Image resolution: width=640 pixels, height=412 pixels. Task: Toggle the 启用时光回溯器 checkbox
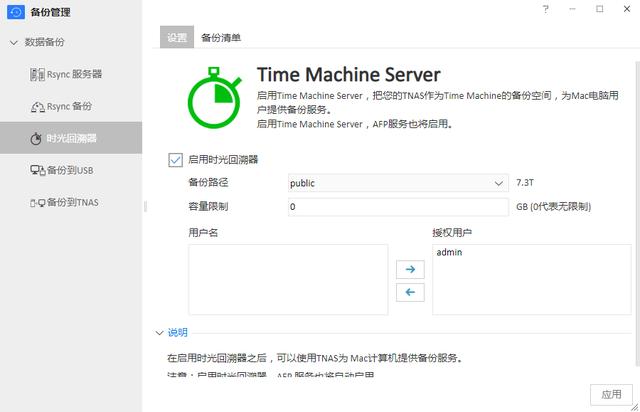click(176, 159)
